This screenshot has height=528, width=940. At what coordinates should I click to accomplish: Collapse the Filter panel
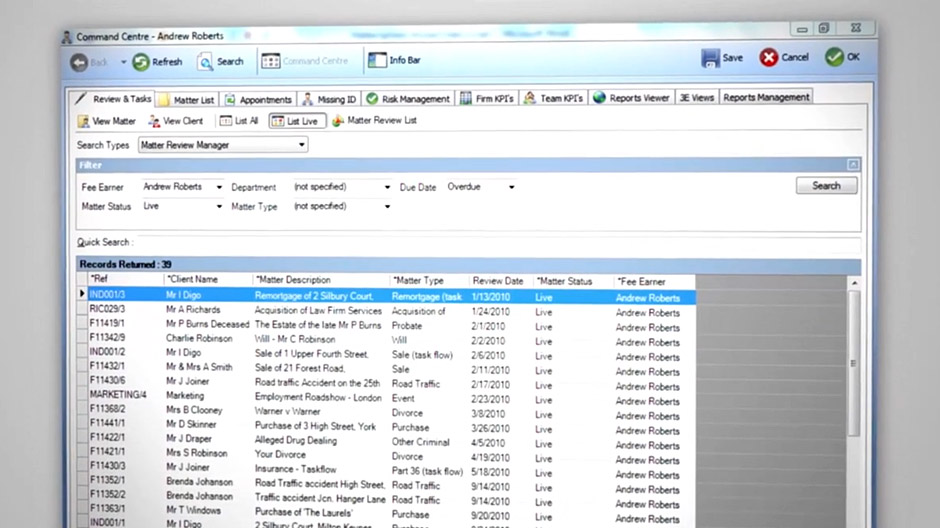[853, 164]
